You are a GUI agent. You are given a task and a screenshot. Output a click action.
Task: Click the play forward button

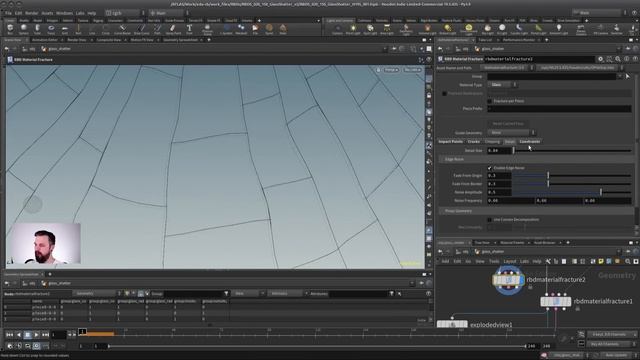36,335
